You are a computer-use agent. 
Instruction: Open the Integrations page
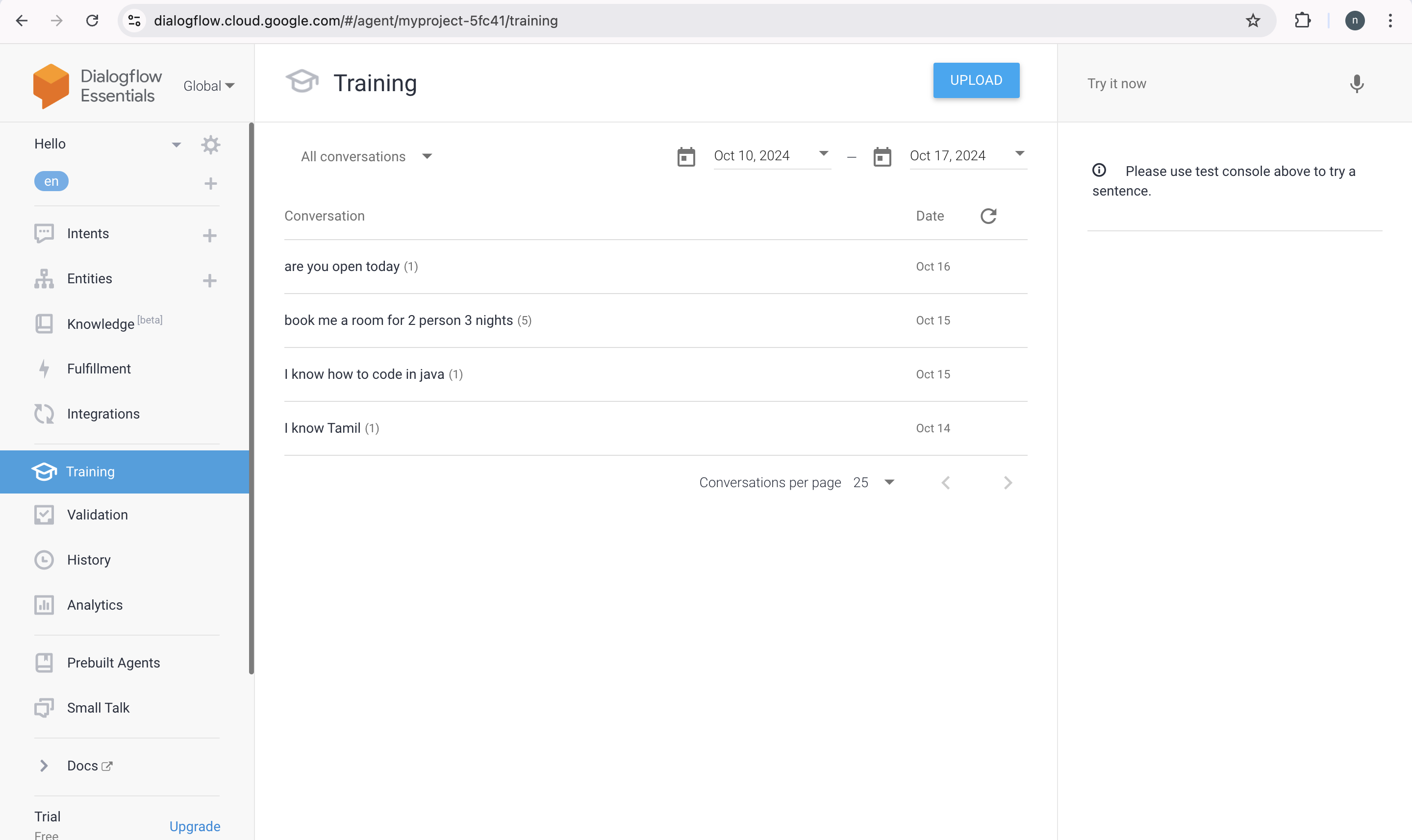tap(103, 413)
